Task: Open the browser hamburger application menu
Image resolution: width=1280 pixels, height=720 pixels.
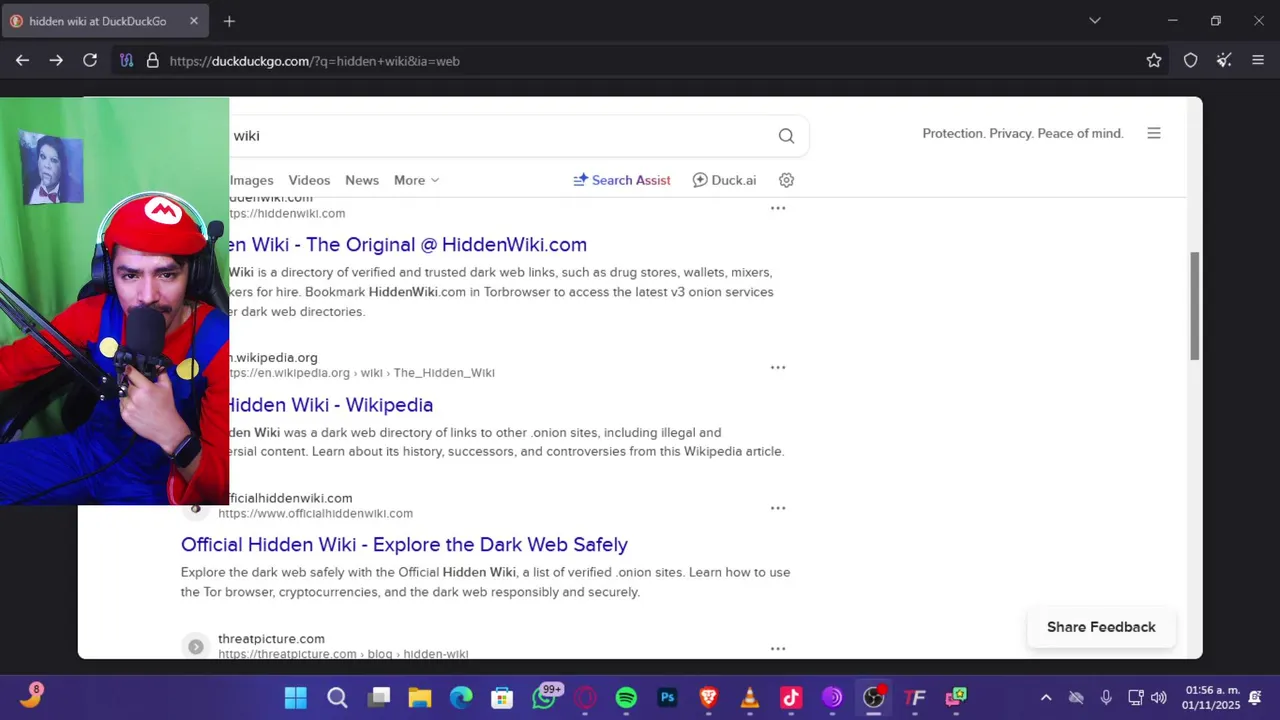Action: tap(1258, 61)
